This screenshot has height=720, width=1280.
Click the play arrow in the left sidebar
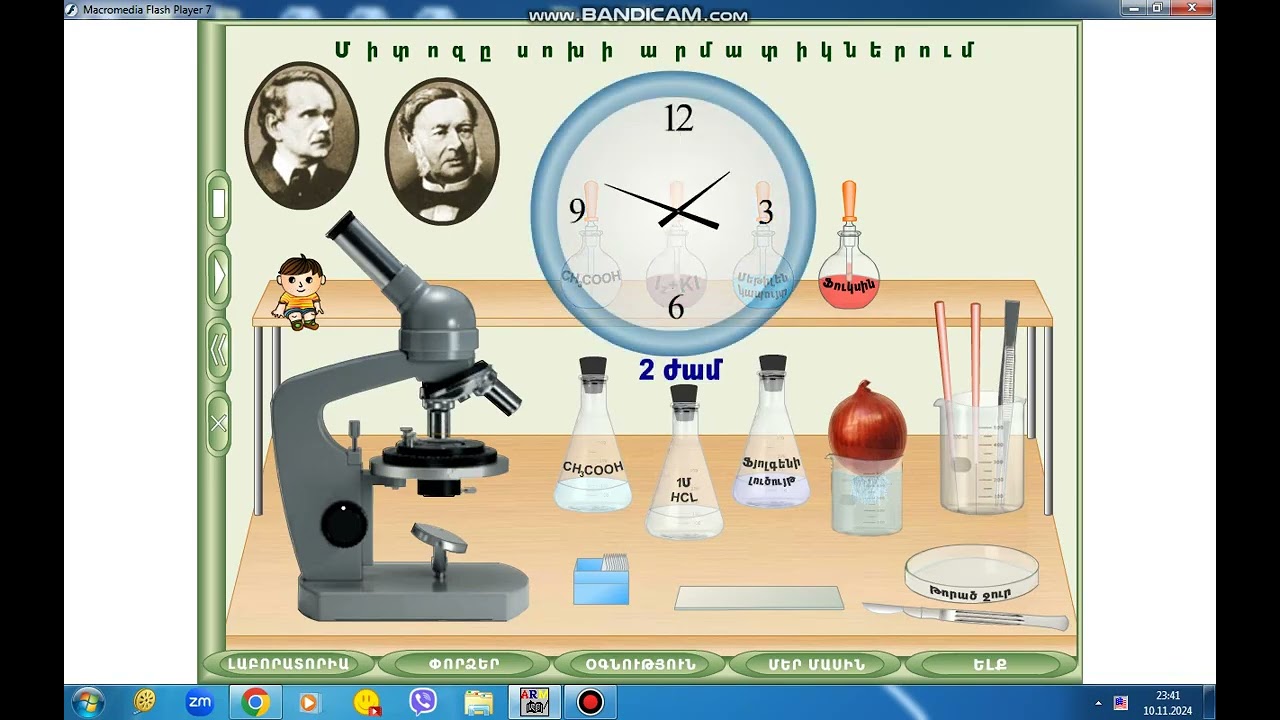(218, 276)
